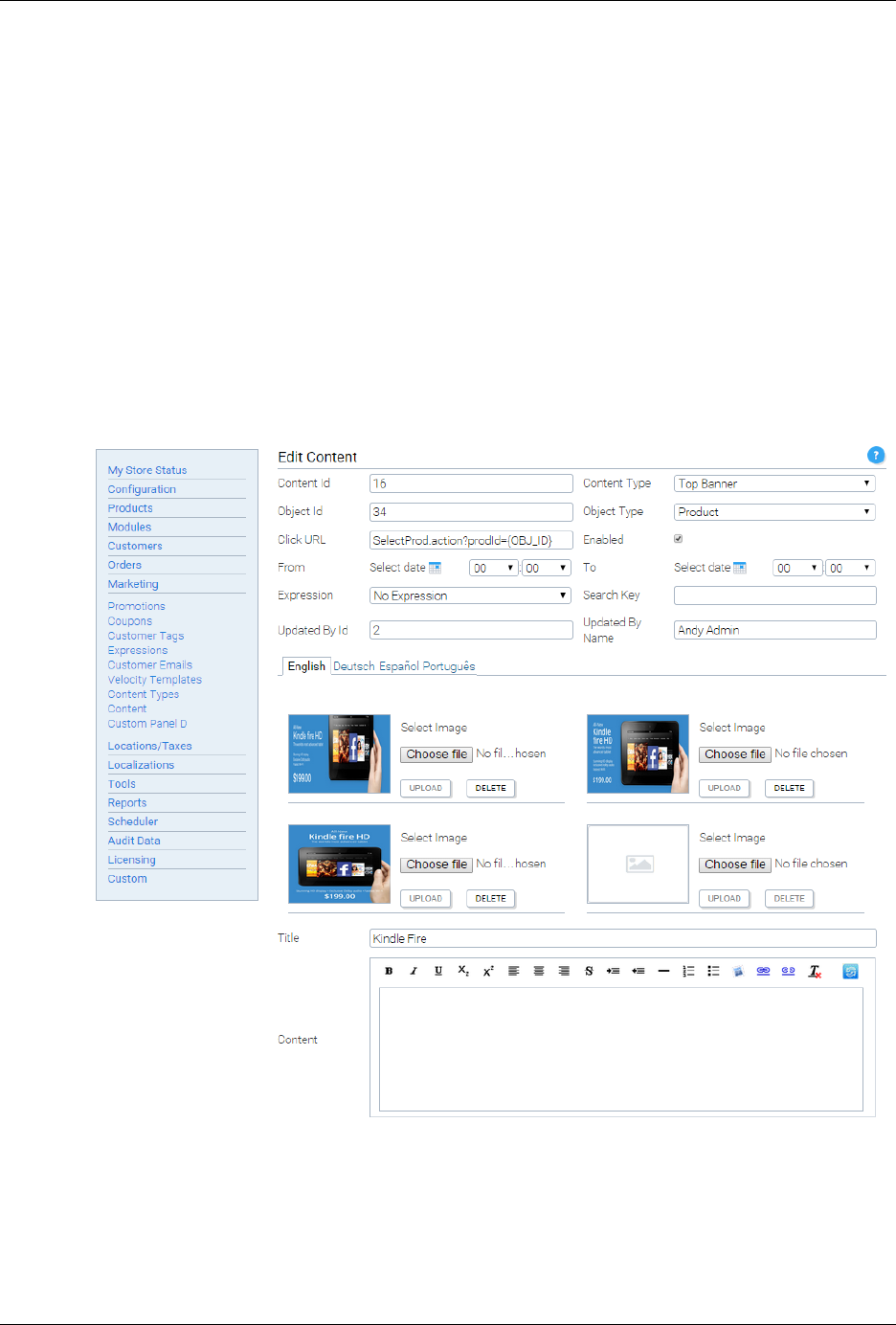This screenshot has width=896, height=1325.
Task: Insert a horizontal rule
Action: point(663,971)
